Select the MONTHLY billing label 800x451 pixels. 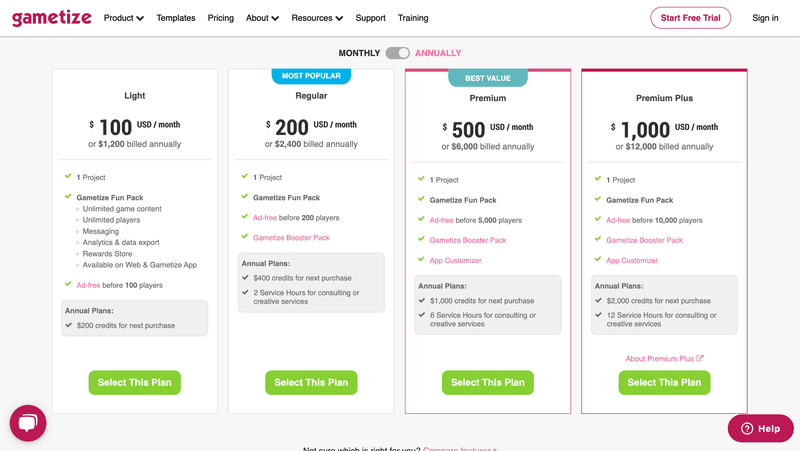359,53
